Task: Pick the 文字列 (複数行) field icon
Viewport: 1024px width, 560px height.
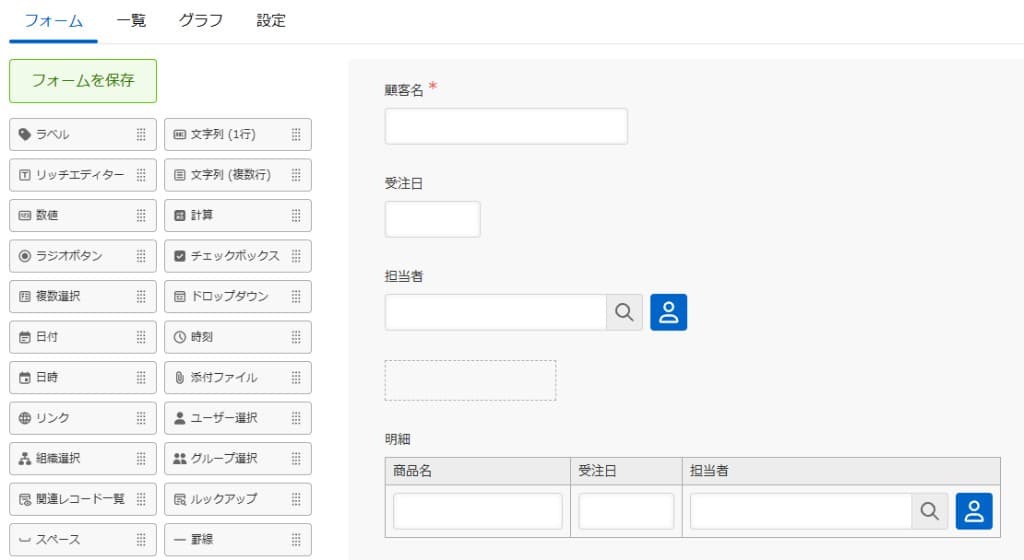Action: coord(180,175)
